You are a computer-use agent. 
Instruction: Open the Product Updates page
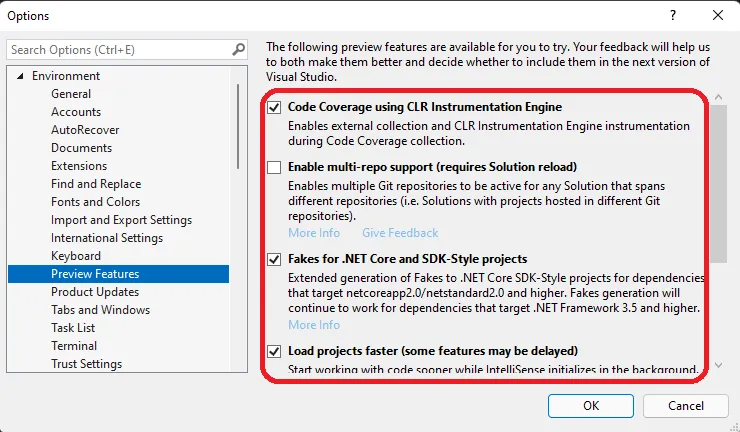(95, 292)
